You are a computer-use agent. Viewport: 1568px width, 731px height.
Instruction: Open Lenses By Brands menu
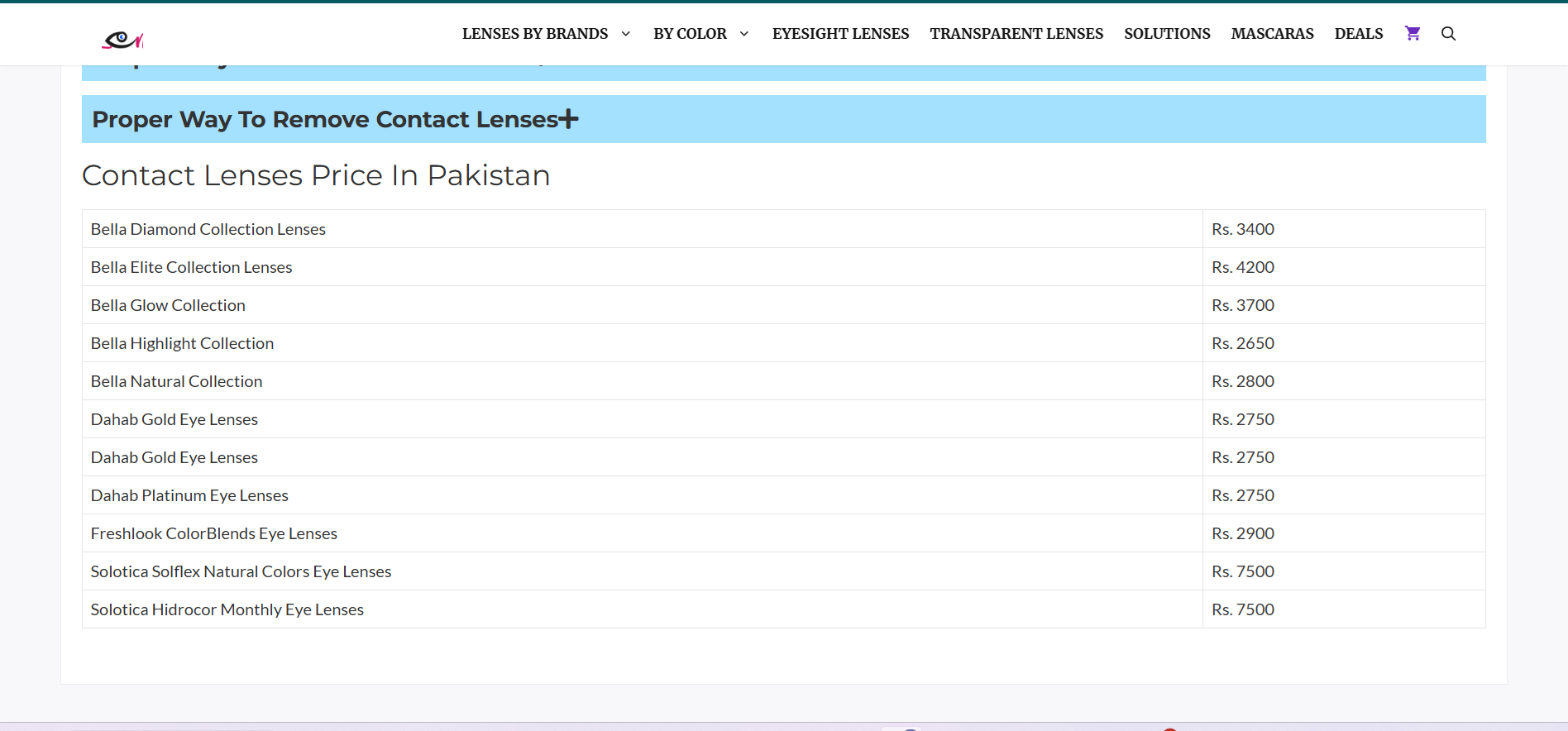534,34
